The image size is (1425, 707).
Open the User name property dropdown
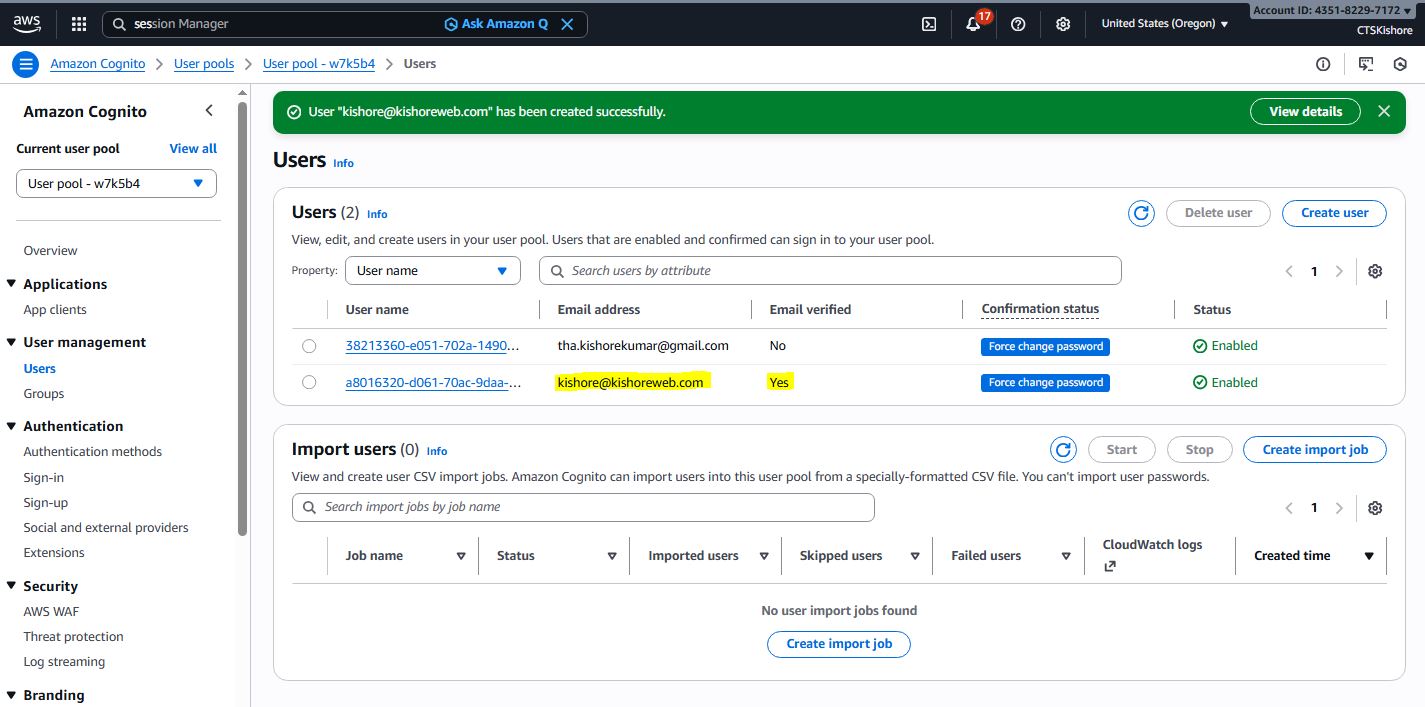[432, 271]
